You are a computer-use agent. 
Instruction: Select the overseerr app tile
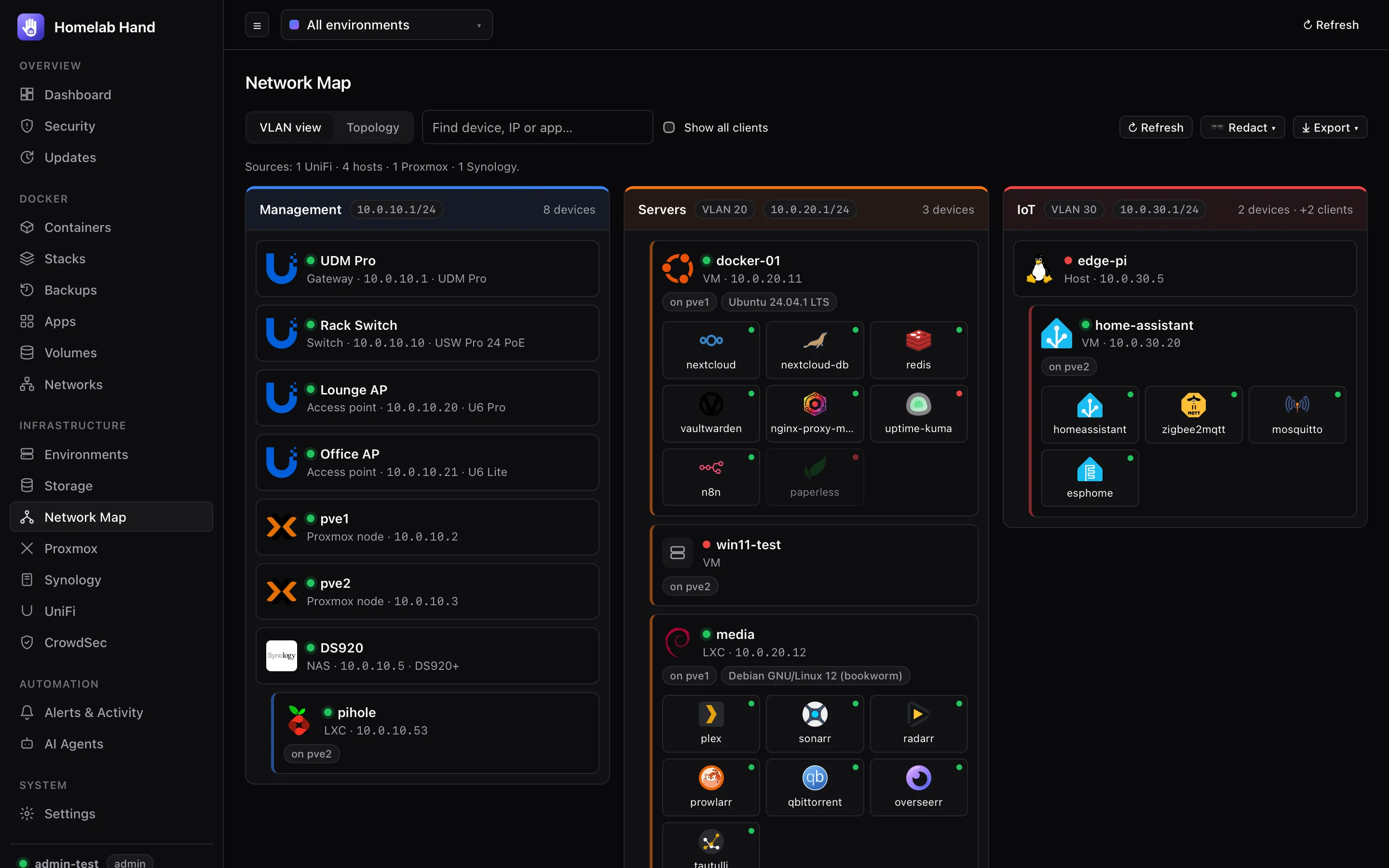point(918,787)
